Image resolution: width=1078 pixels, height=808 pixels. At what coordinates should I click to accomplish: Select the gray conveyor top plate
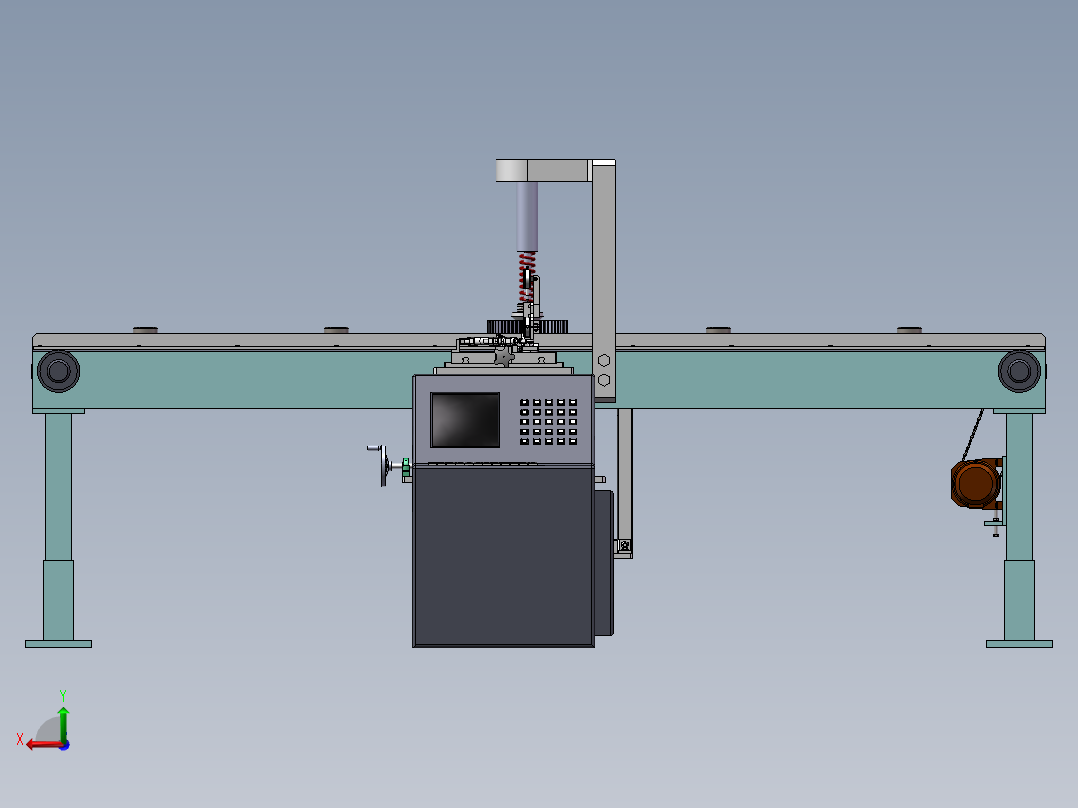pyautogui.click(x=539, y=341)
